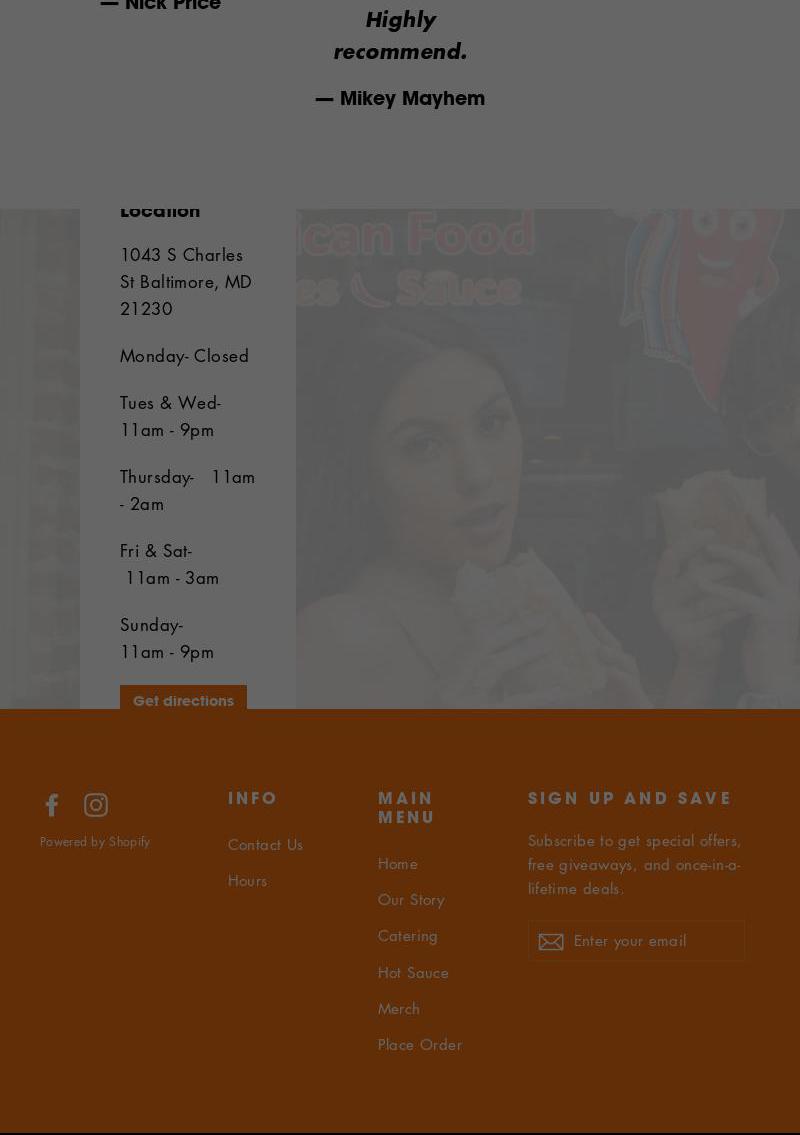Image resolution: width=800 pixels, height=1135 pixels.
Task: Click the Powered by Shopify link
Action: click(95, 841)
